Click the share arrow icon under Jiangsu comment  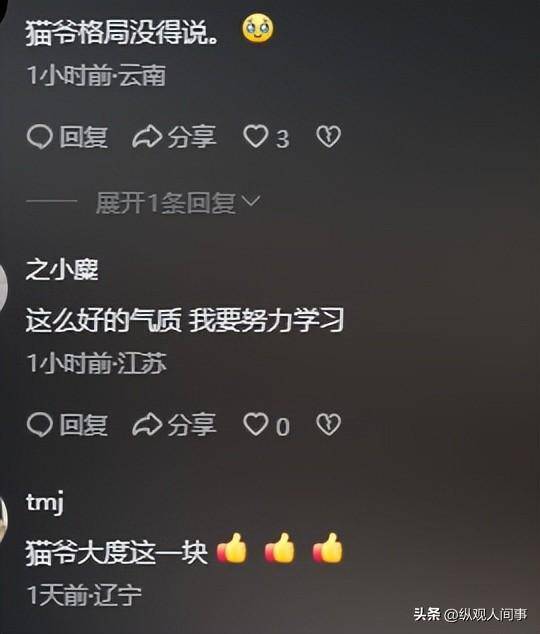tap(147, 425)
